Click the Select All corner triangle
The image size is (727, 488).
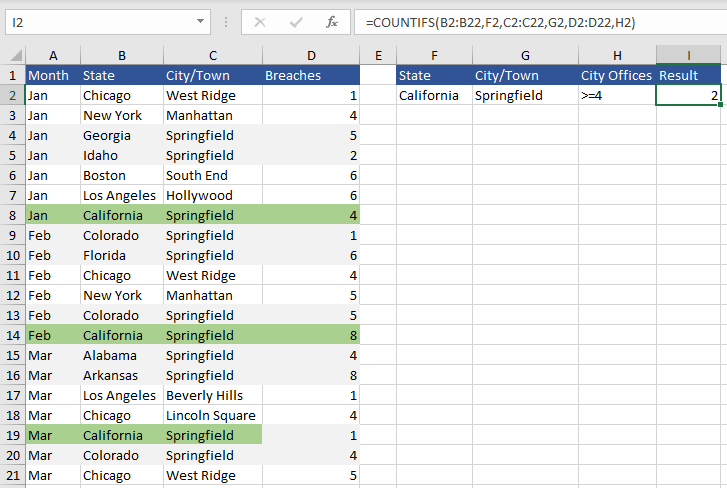point(15,56)
